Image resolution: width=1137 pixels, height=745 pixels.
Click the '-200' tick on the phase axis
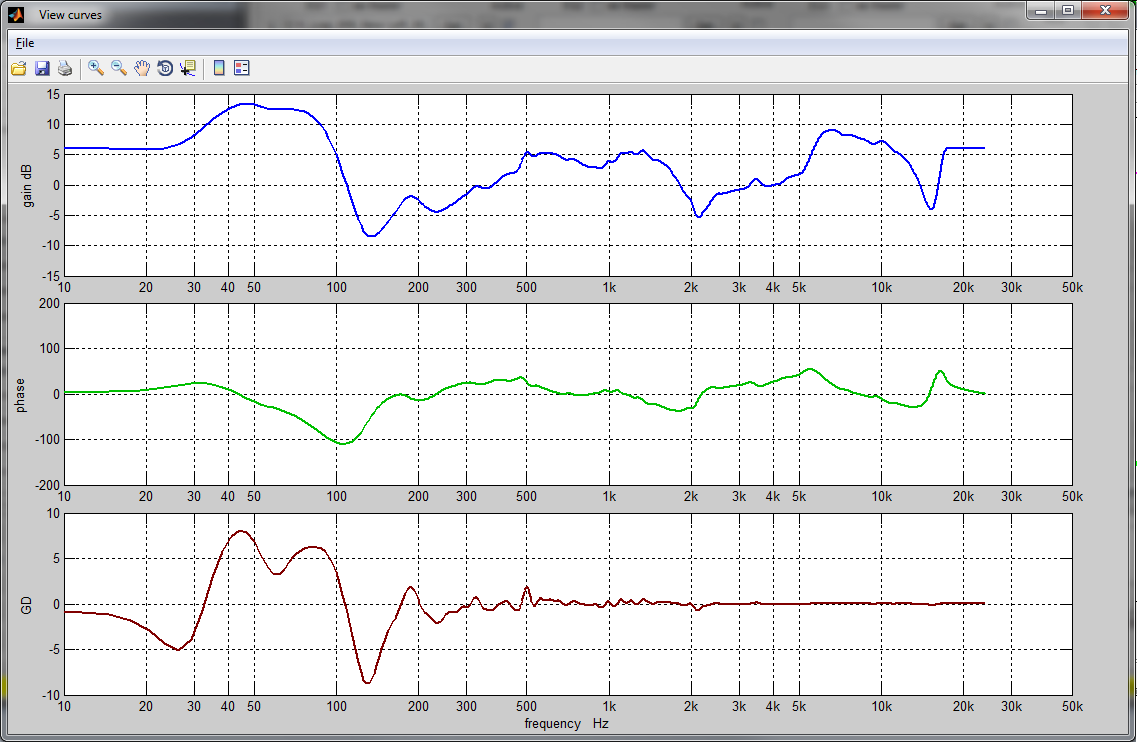(x=49, y=485)
